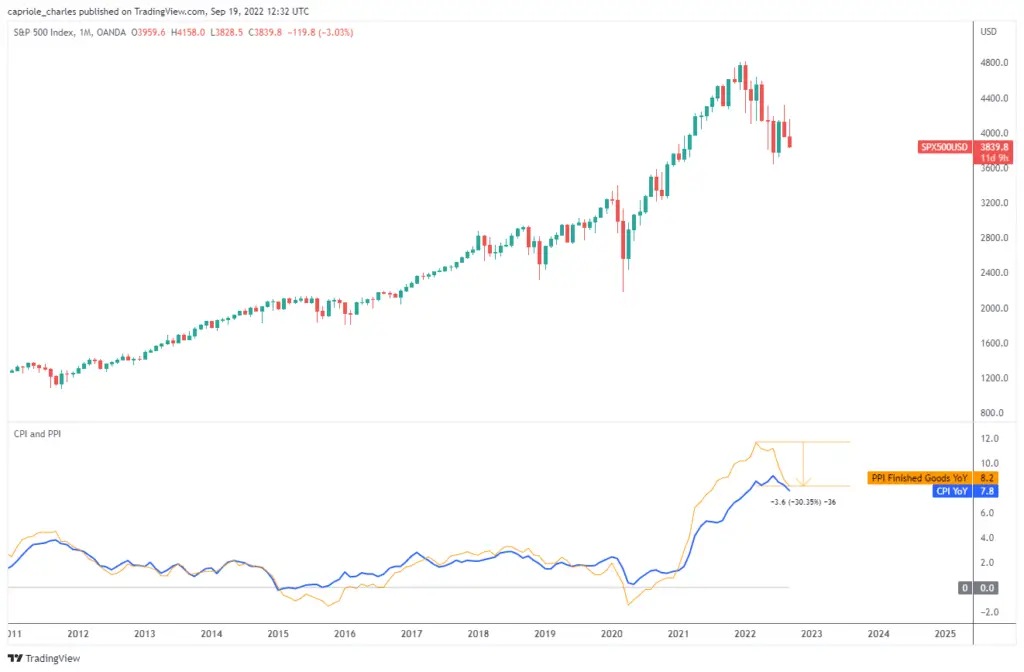Click the zero line 0.0 axis label
Screen dimensions: 1024x672
pos(987,588)
